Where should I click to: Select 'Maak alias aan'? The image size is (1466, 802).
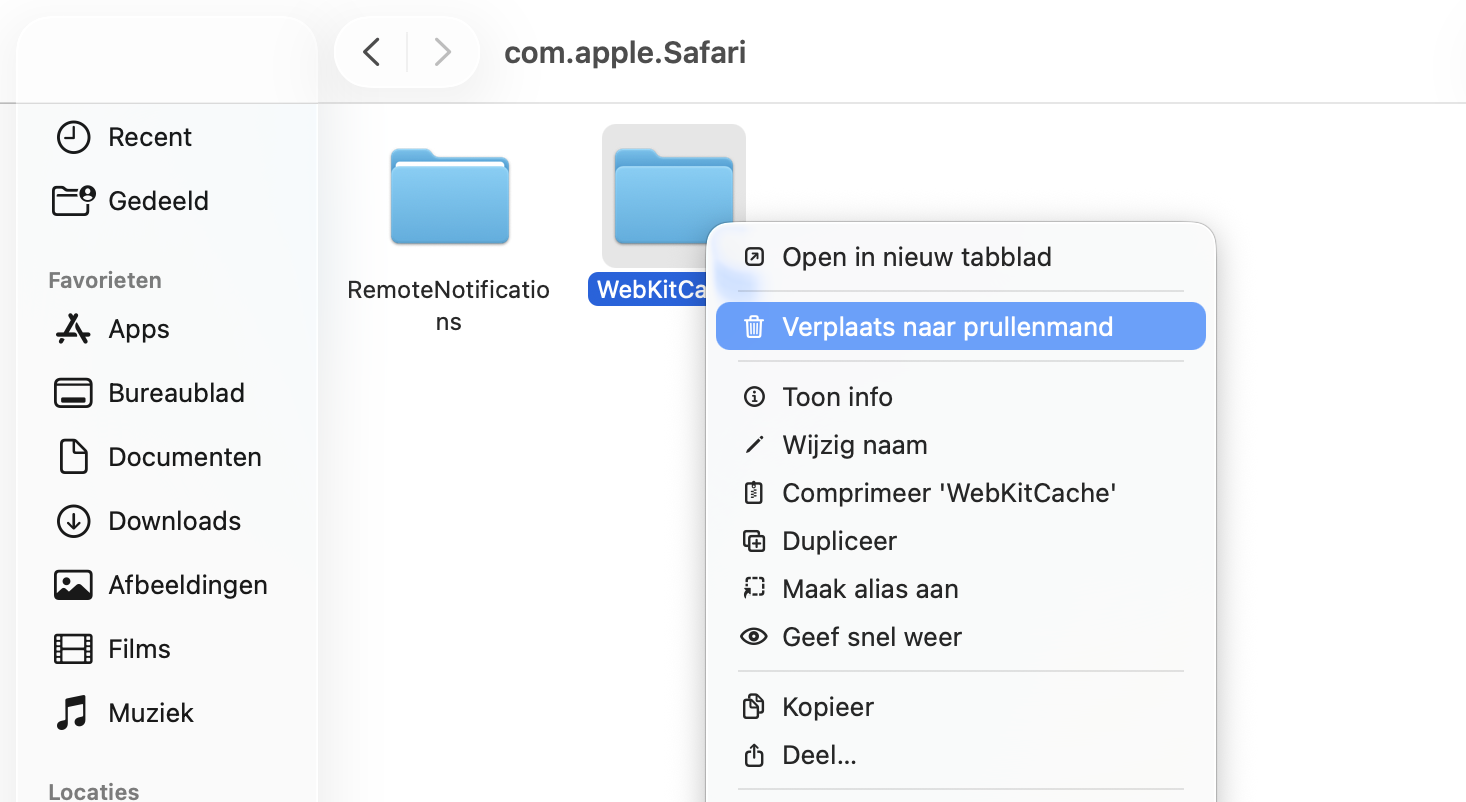pos(870,589)
